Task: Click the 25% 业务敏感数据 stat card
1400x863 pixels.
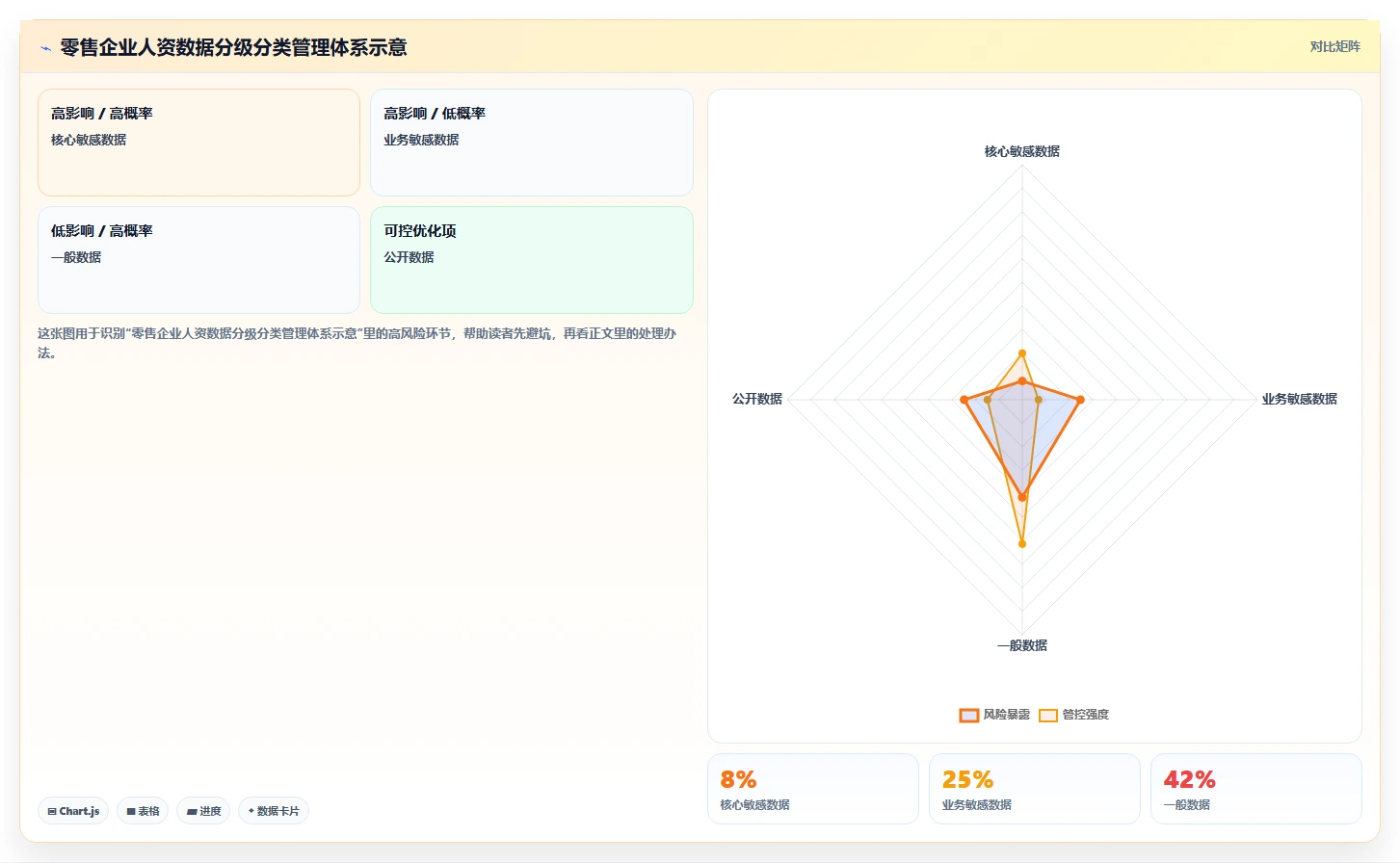Action: 1035,789
